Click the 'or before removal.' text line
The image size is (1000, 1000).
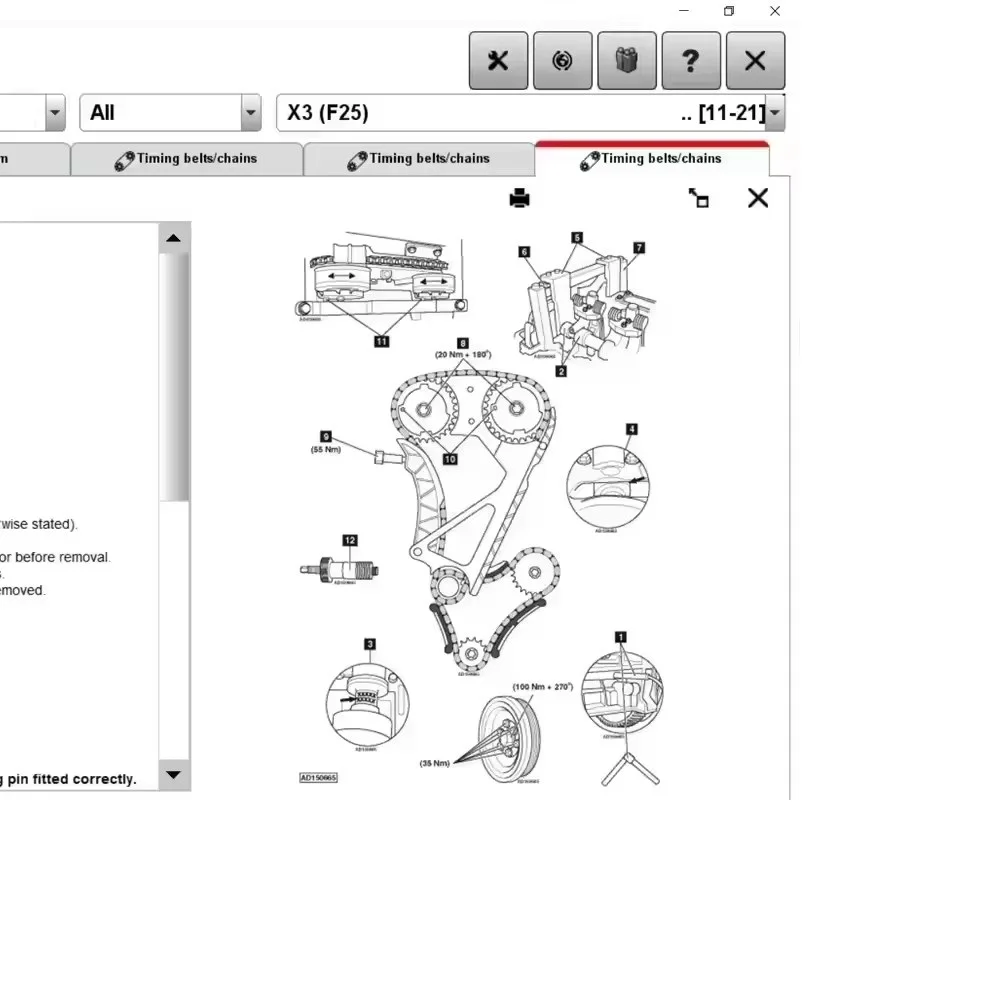click(x=55, y=557)
